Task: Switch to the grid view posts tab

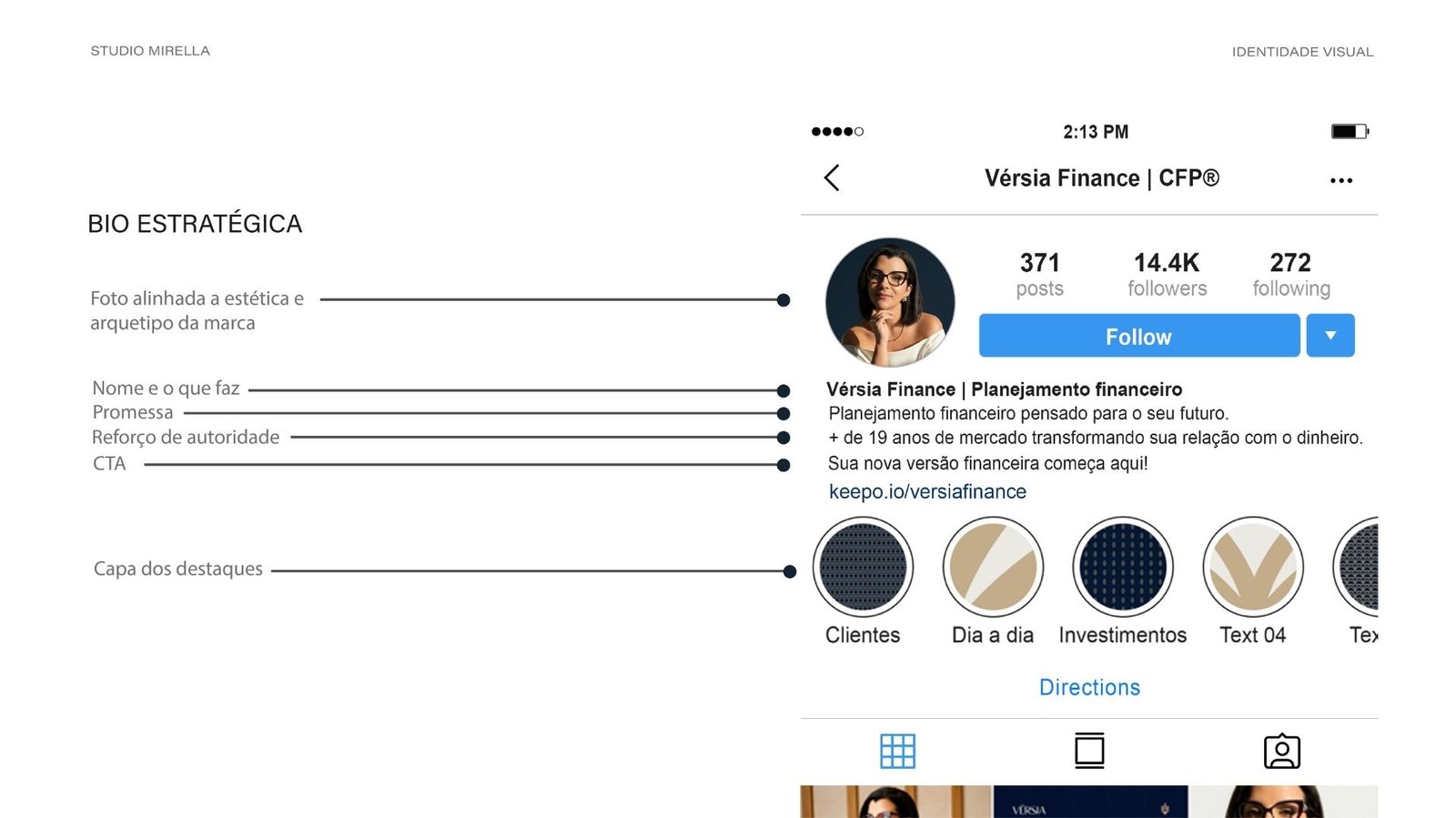Action: tap(897, 752)
